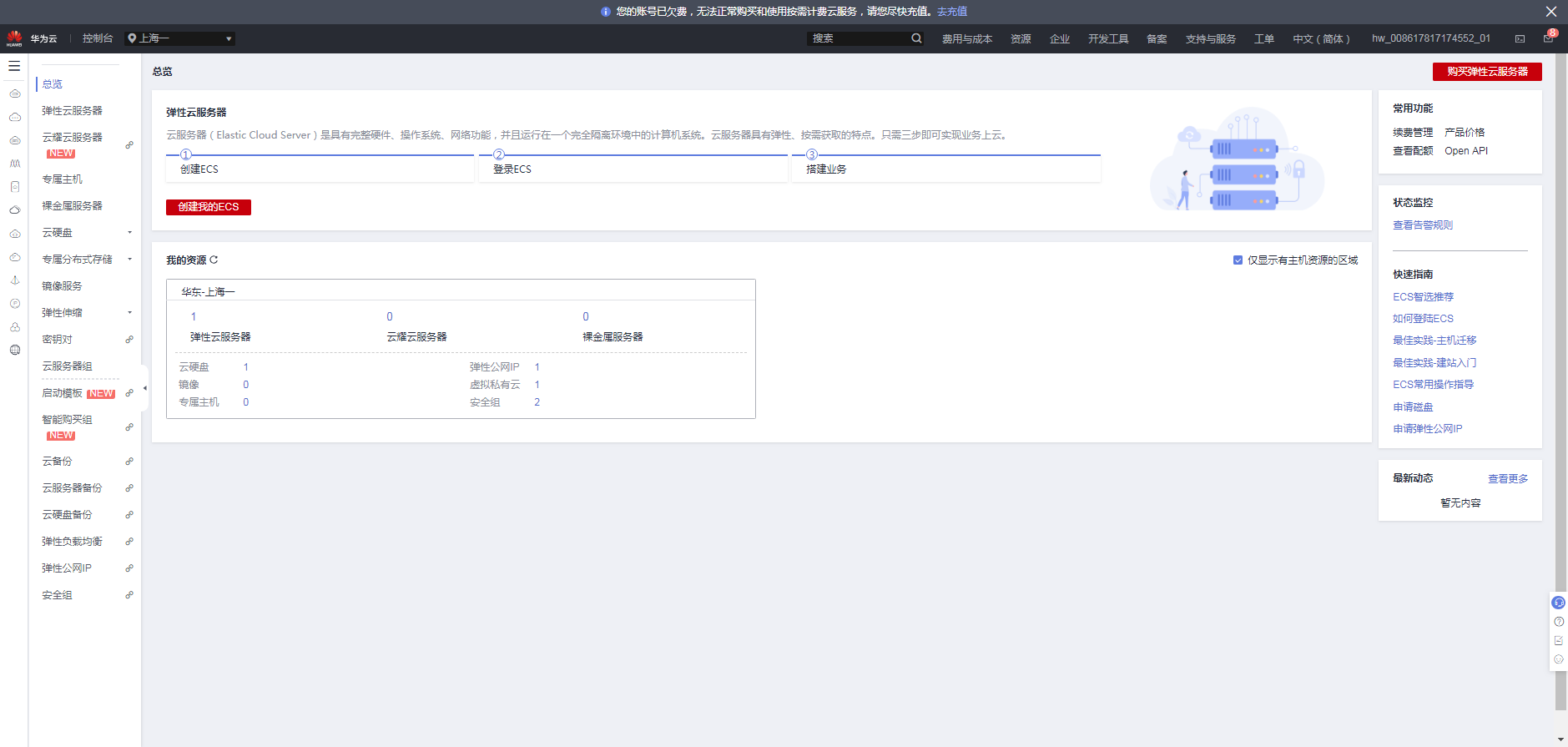This screenshot has width=1568, height=747.
Task: Refresh My Resources with the reload icon
Action: coord(214,260)
